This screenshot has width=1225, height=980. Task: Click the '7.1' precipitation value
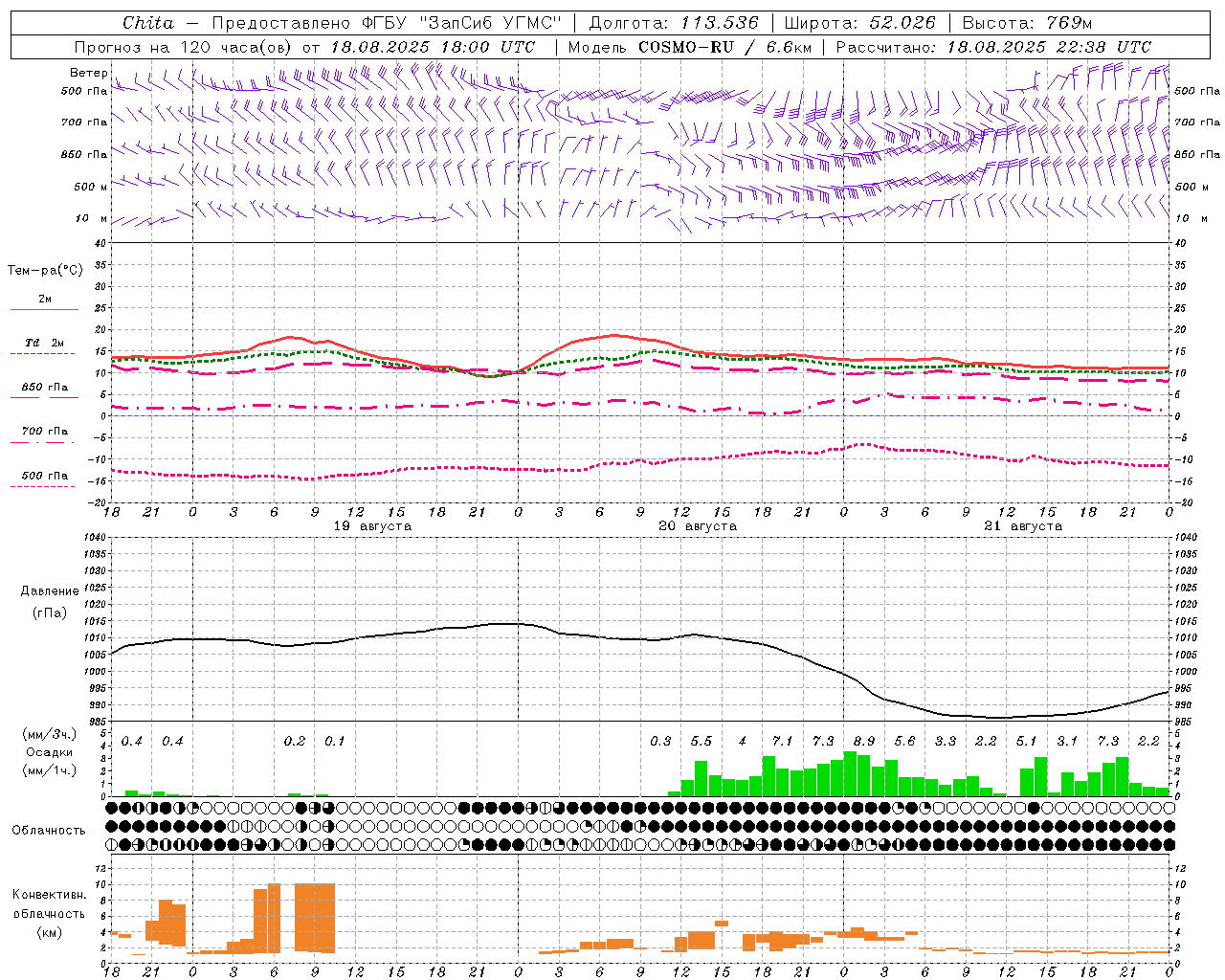[783, 742]
